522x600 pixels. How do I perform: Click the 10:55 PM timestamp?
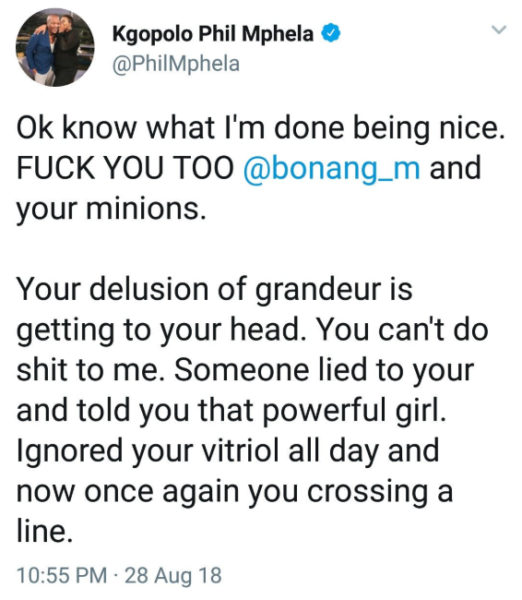(x=62, y=575)
